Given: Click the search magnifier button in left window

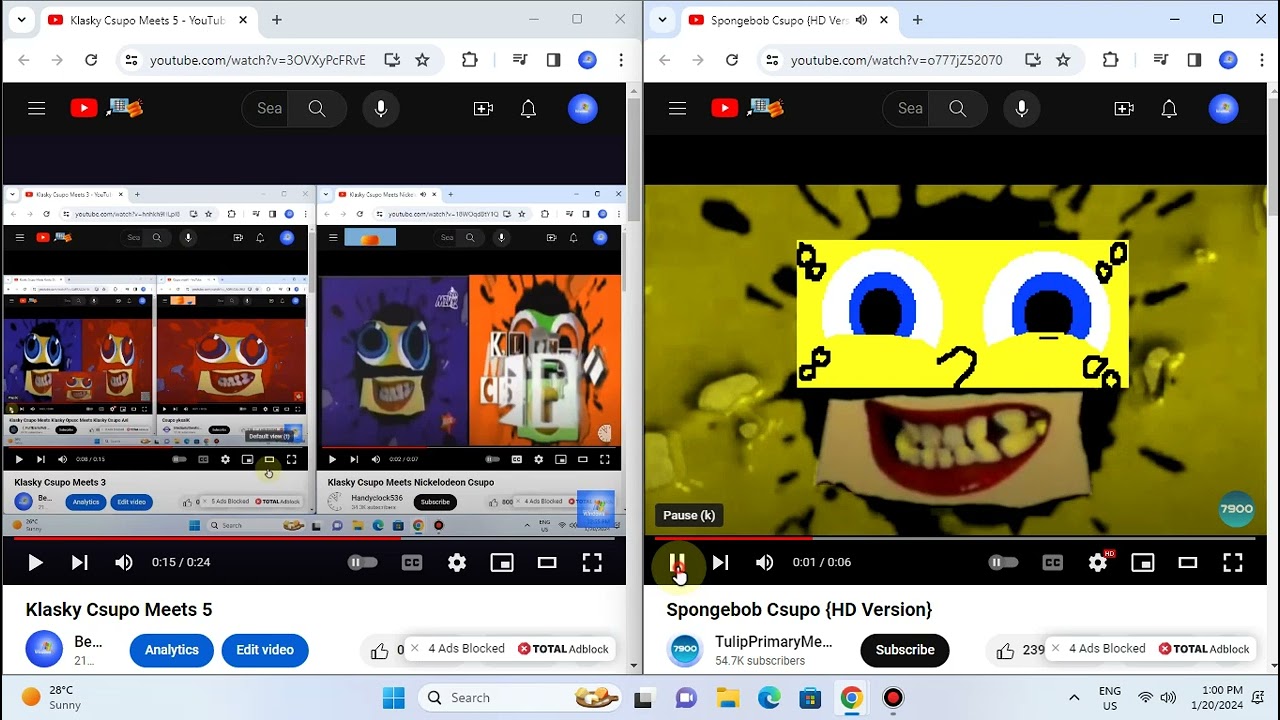Looking at the screenshot, I should pos(317,109).
